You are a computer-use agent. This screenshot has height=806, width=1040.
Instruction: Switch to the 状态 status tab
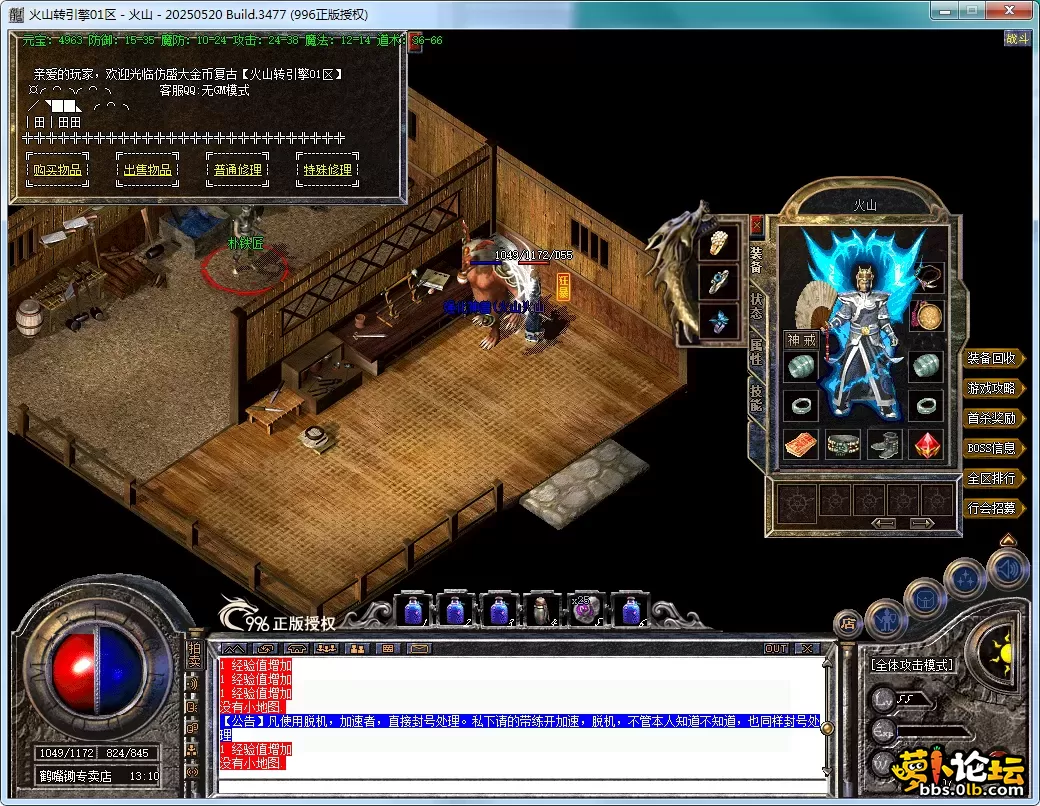(x=756, y=305)
